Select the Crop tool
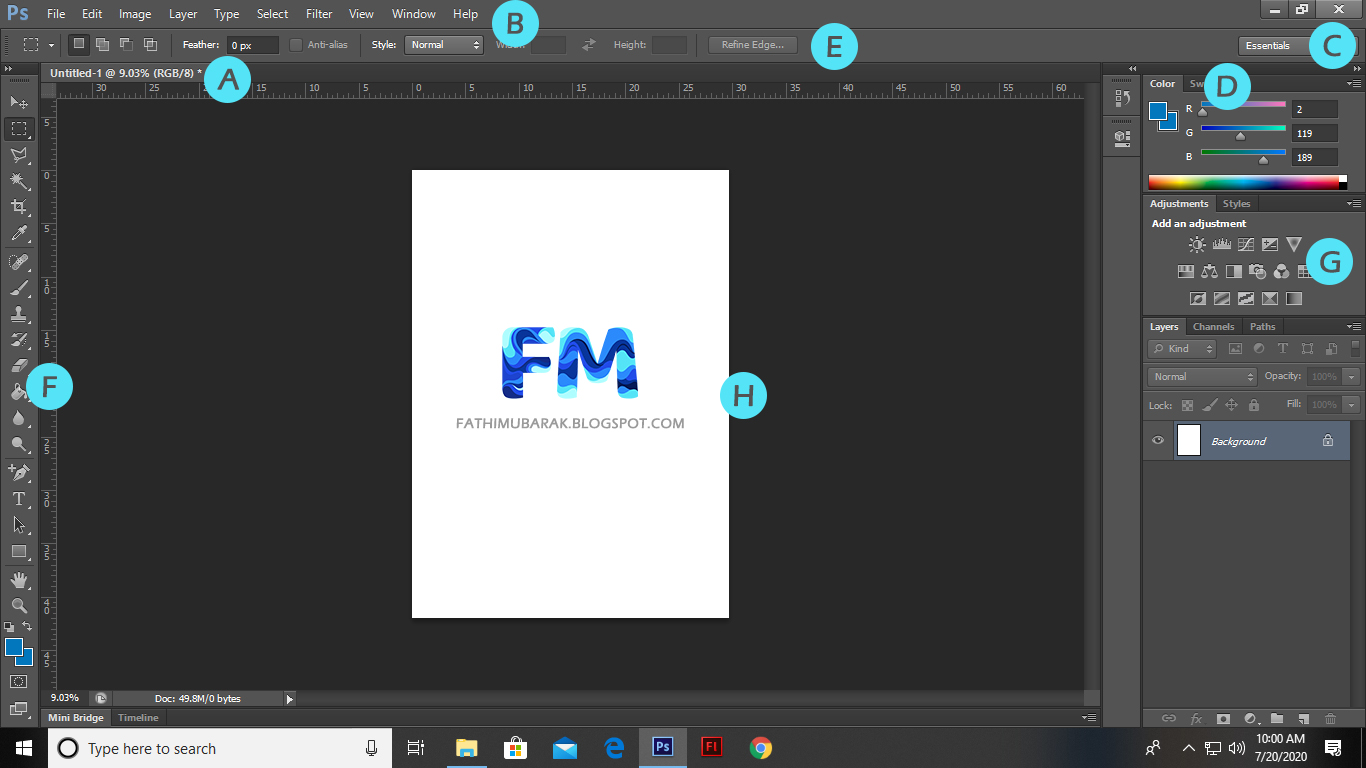This screenshot has width=1366, height=768. tap(18, 207)
